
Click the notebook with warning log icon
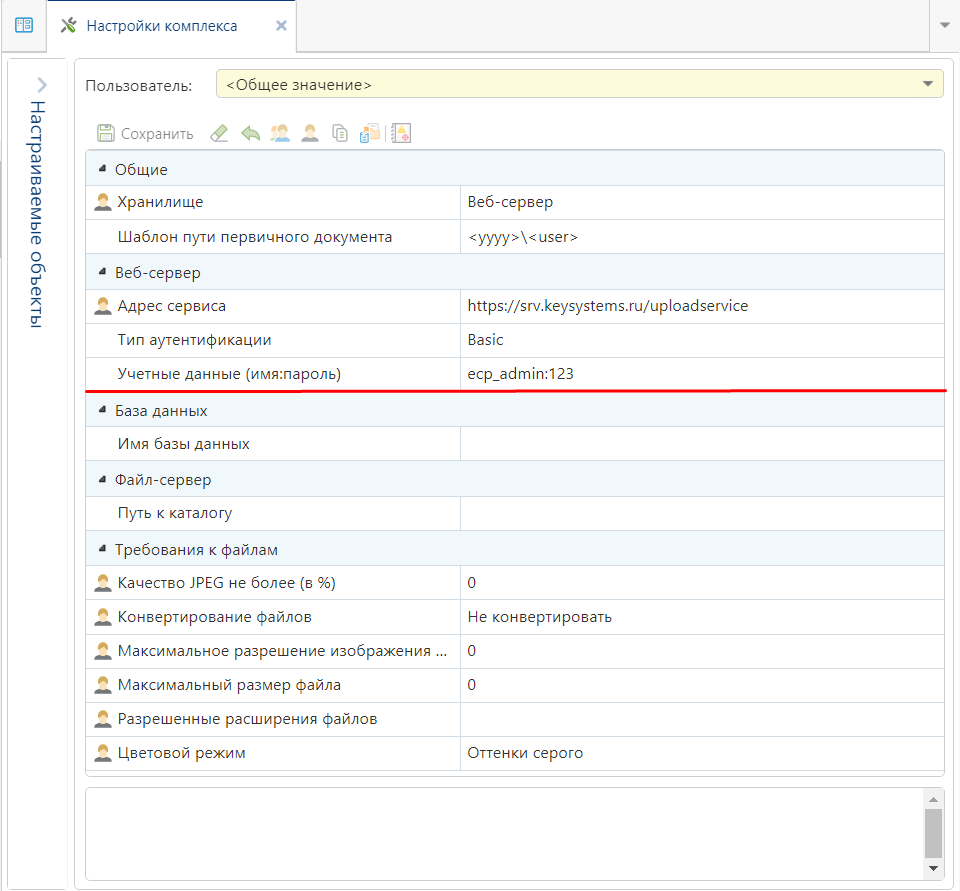(401, 133)
